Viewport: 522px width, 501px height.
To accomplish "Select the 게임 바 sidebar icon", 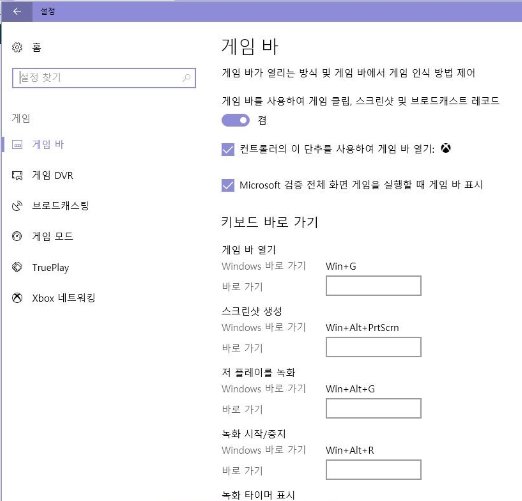I will [x=17, y=144].
